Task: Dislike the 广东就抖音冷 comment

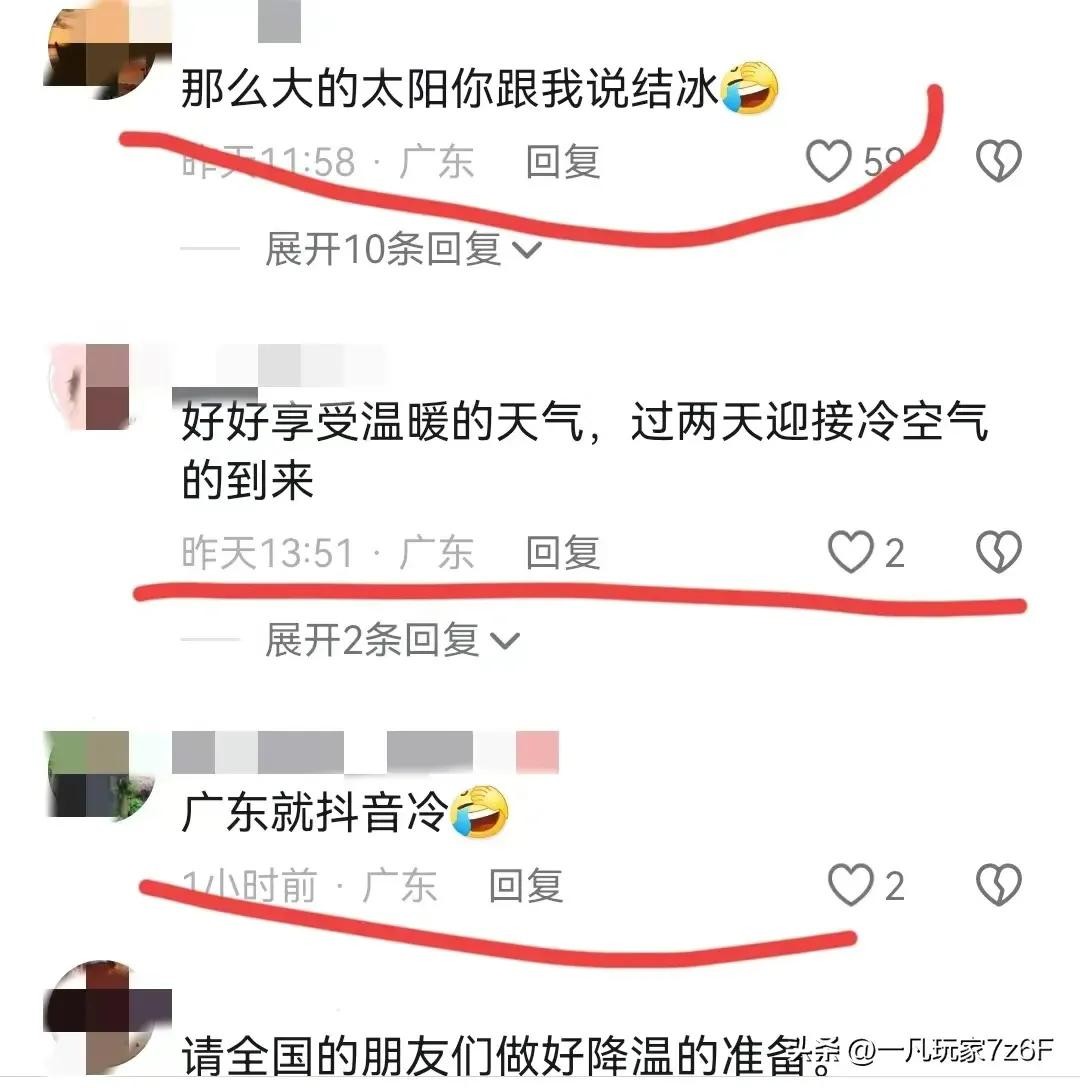Action: [x=999, y=885]
